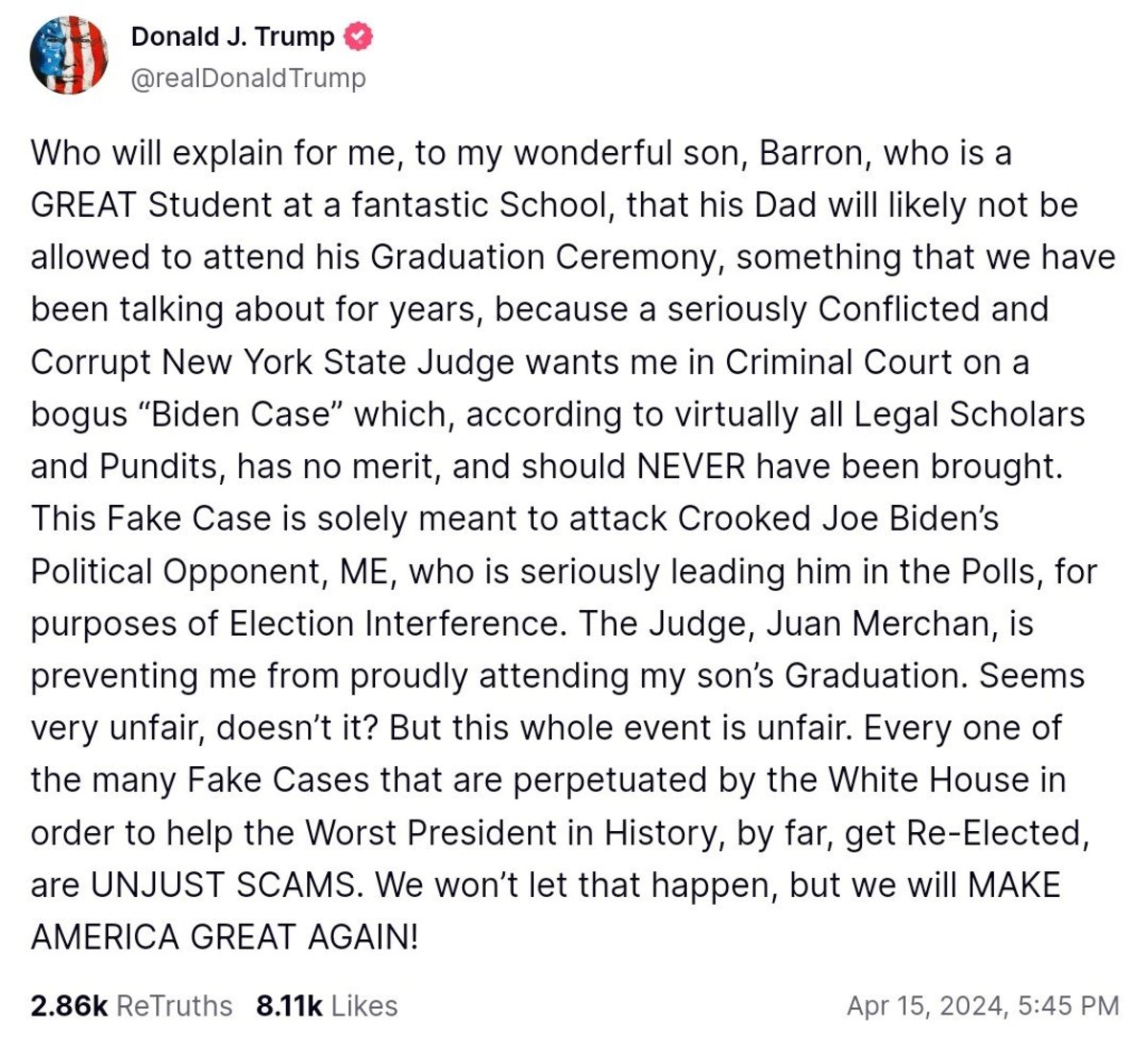1148x1050 pixels.
Task: View the 2.86k ReTruths list
Action: [131, 1006]
